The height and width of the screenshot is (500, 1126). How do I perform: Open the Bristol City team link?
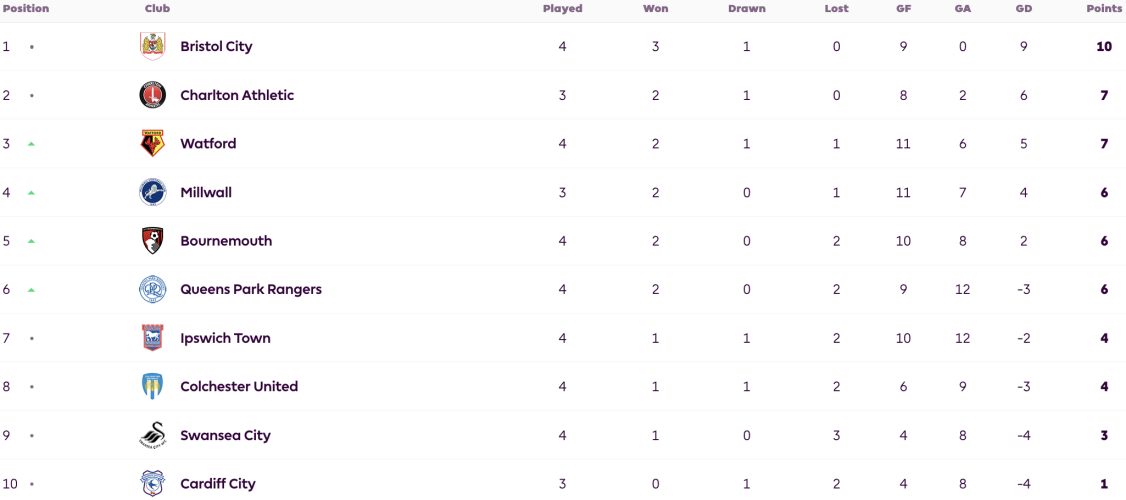(x=216, y=46)
